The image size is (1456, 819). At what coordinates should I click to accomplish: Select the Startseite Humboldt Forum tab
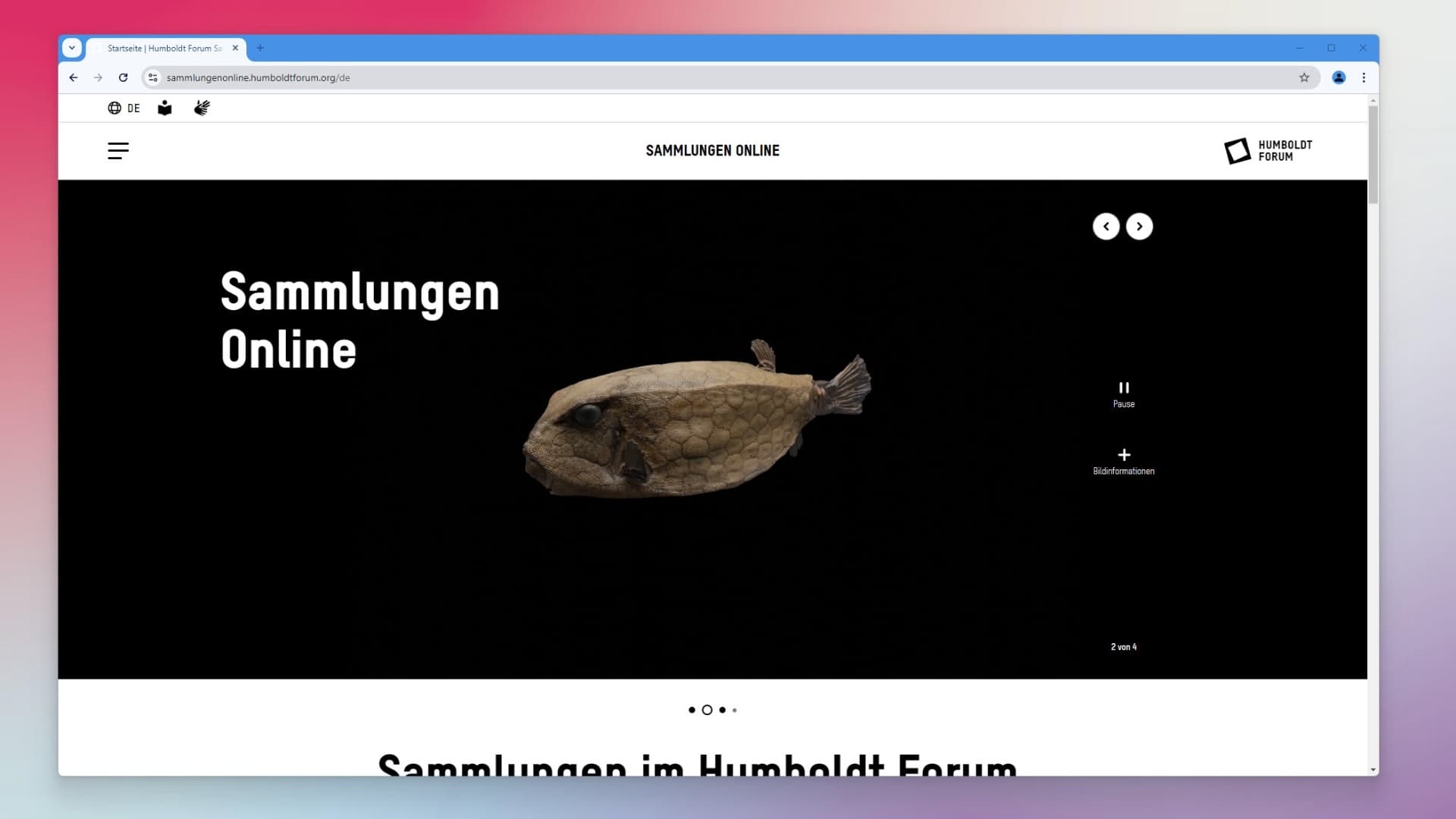point(165,48)
